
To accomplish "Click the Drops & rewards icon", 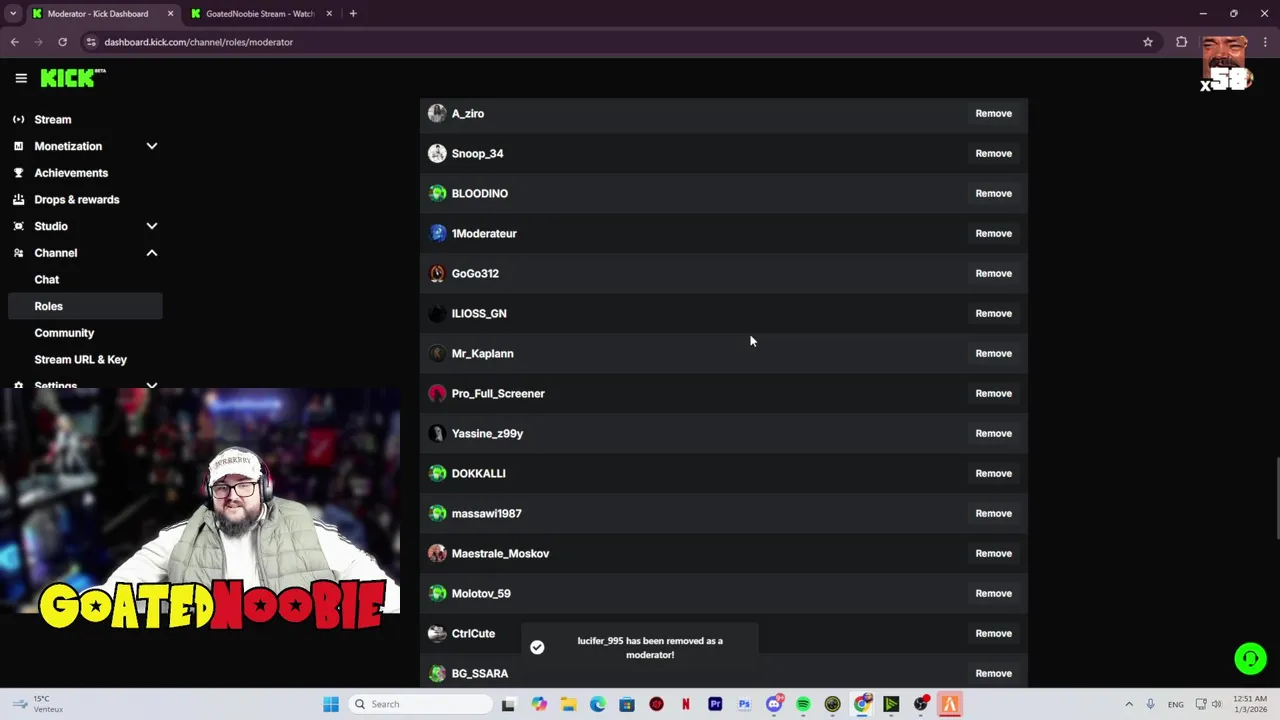I will pos(18,200).
